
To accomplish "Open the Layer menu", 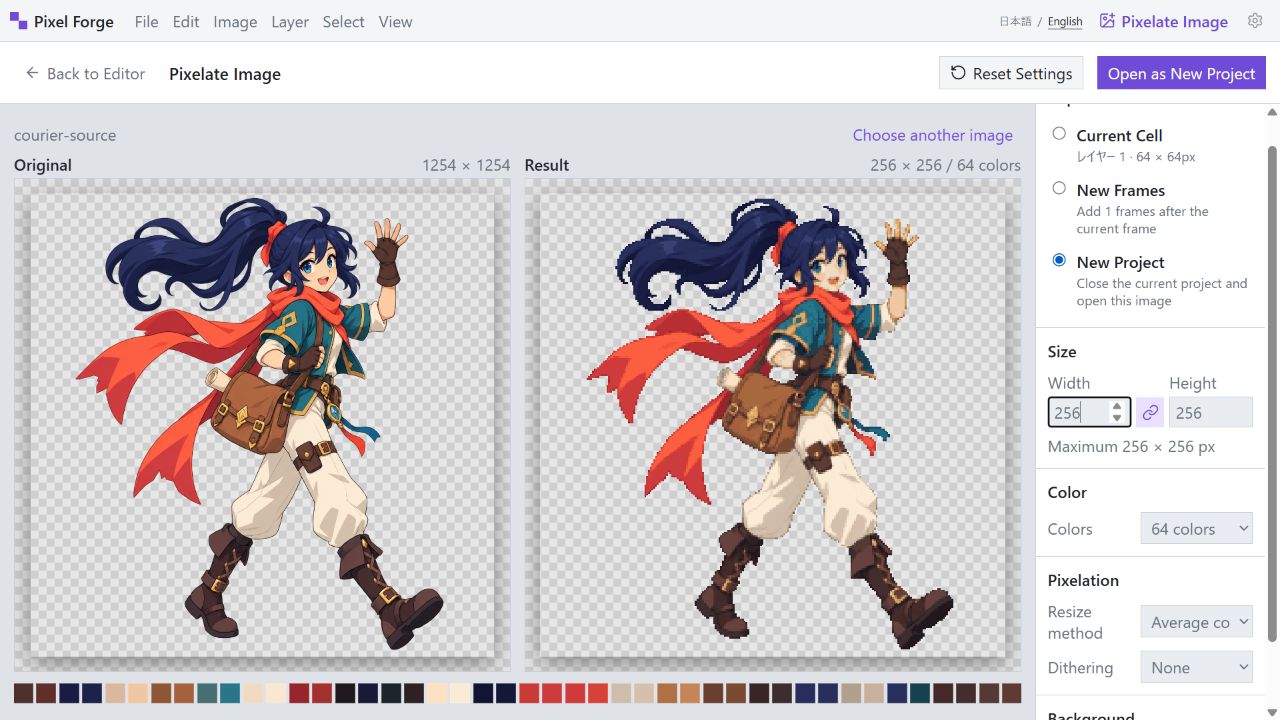I will (x=290, y=21).
